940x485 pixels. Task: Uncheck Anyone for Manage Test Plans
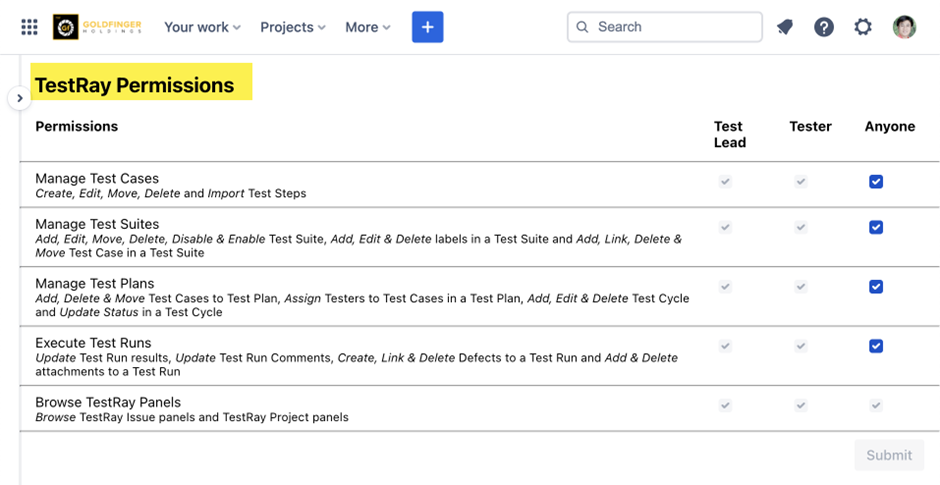coord(876,287)
